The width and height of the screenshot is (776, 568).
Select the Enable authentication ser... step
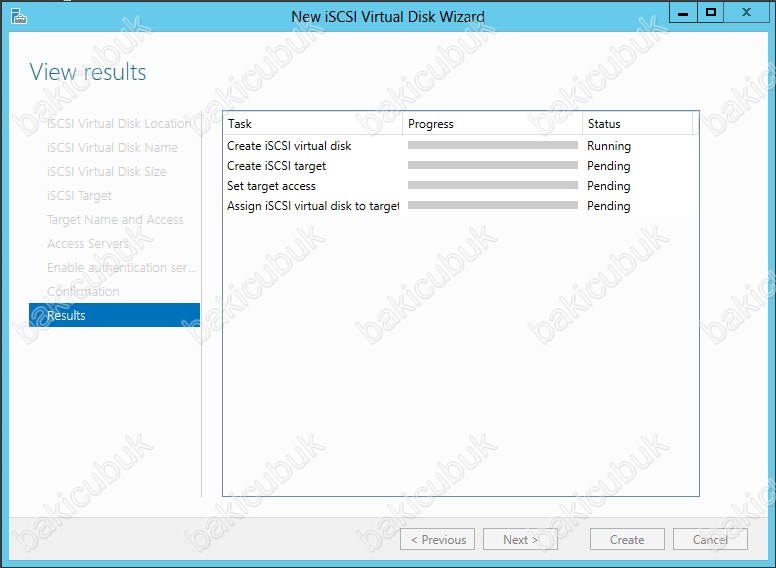[x=121, y=268]
